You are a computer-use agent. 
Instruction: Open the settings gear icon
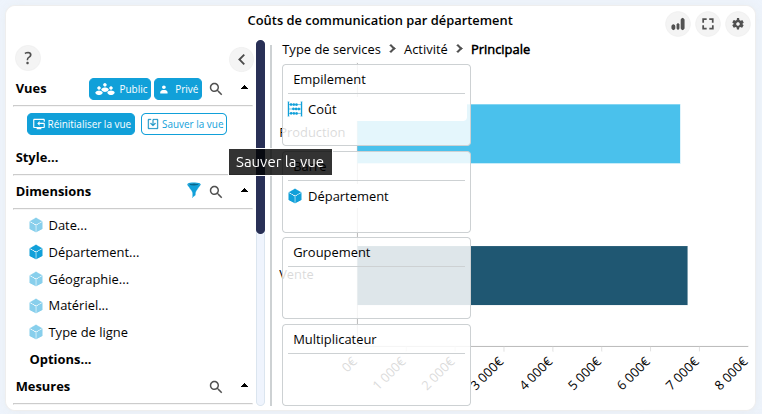click(x=738, y=24)
